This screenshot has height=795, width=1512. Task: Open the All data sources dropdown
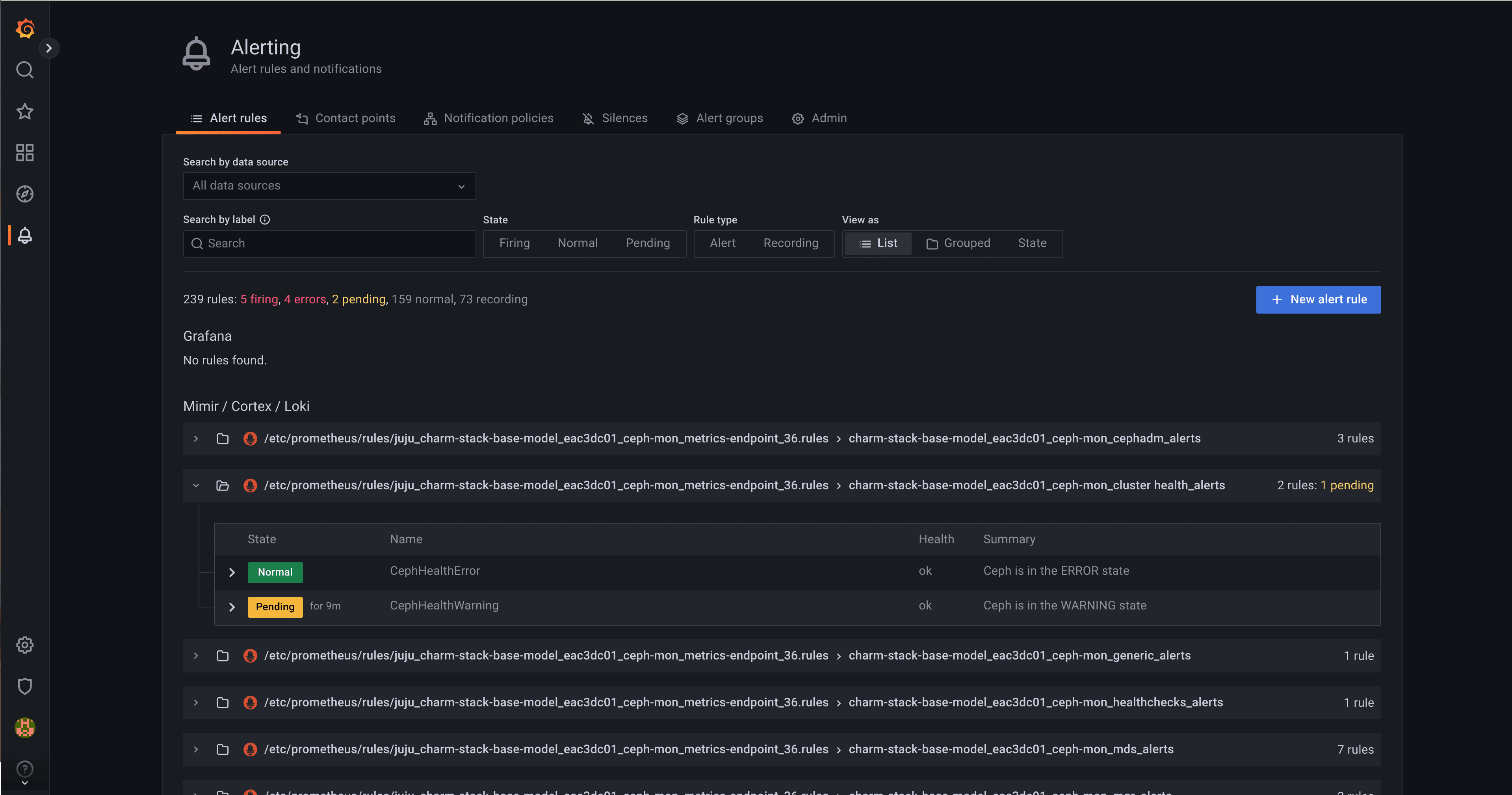coord(329,186)
